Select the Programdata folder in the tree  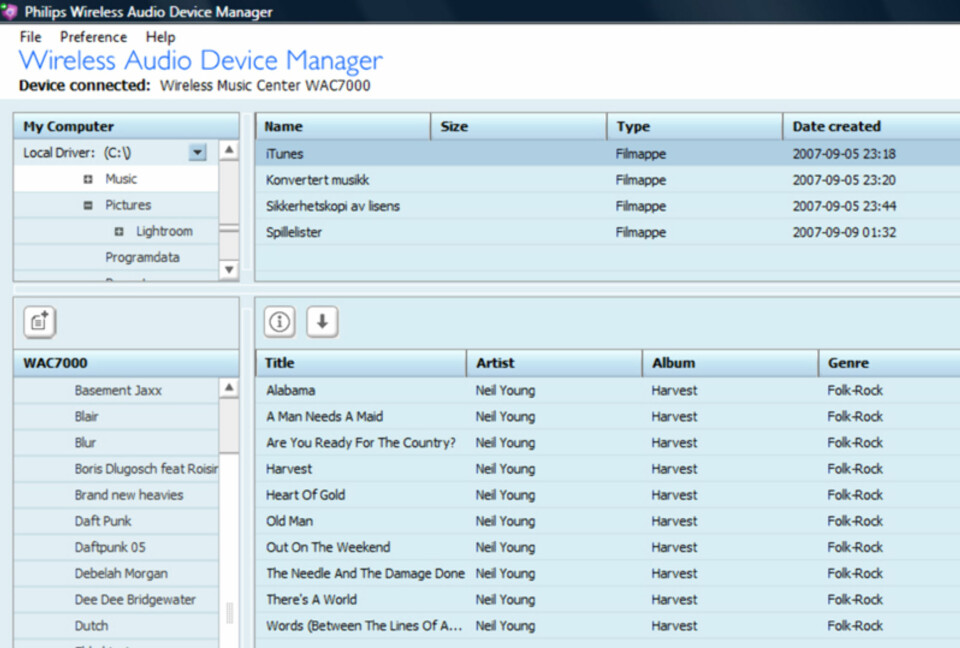coord(142,257)
